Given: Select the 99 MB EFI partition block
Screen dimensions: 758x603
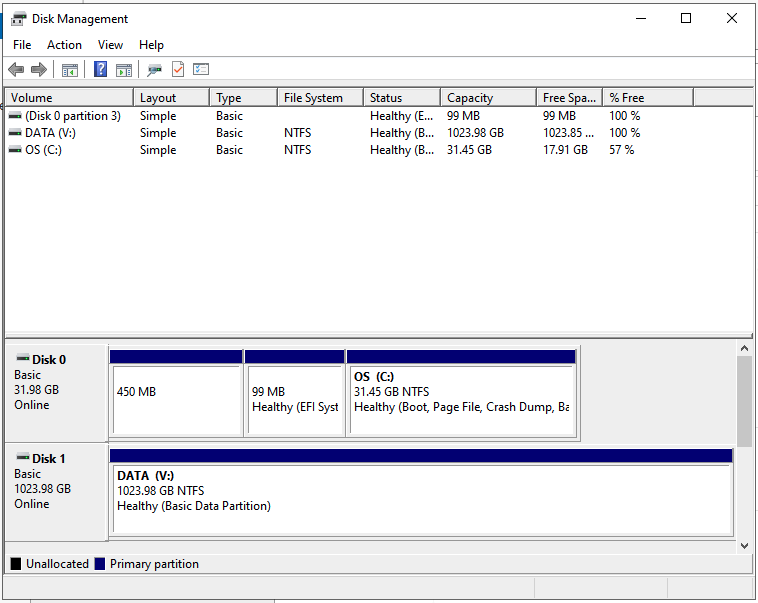Looking at the screenshot, I should (x=294, y=399).
